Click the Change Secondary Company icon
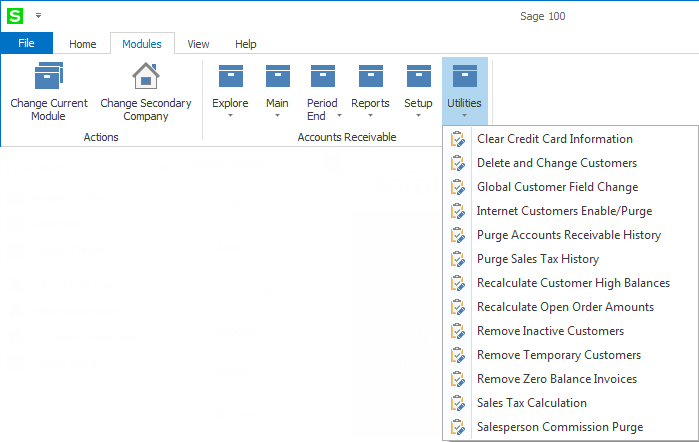 pyautogui.click(x=146, y=76)
